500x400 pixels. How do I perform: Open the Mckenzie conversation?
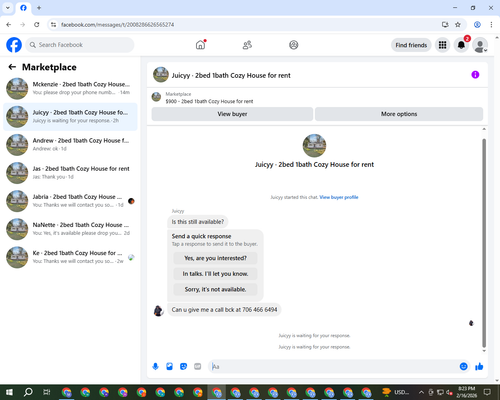pyautogui.click(x=70, y=88)
